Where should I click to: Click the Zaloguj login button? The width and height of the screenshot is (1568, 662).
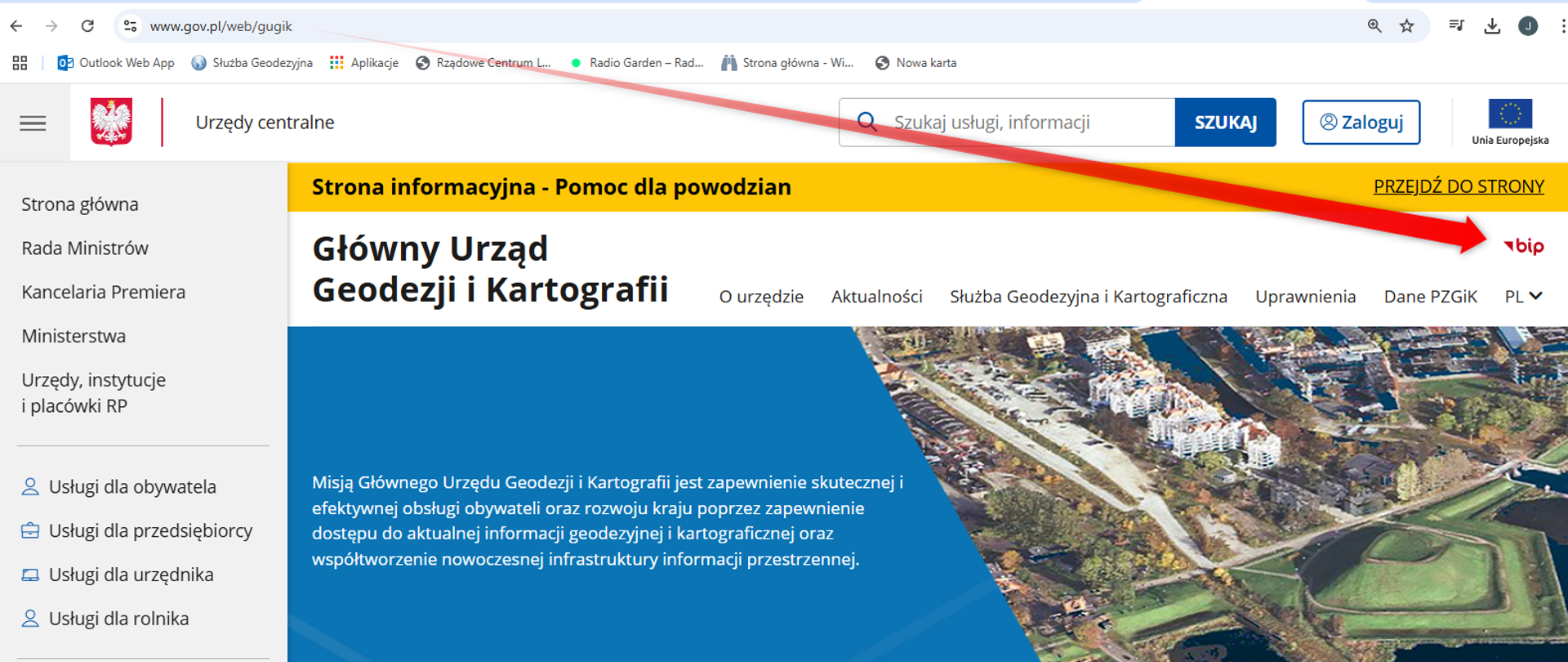click(1361, 123)
